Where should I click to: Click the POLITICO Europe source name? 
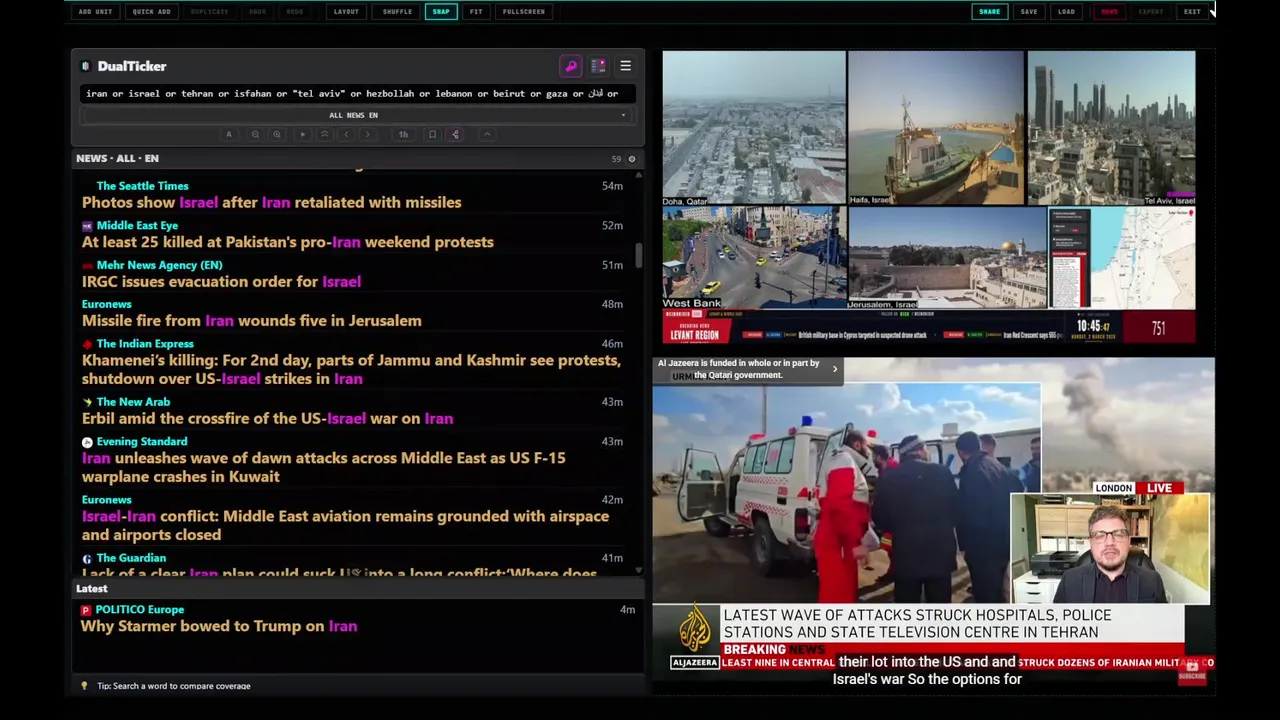139,609
